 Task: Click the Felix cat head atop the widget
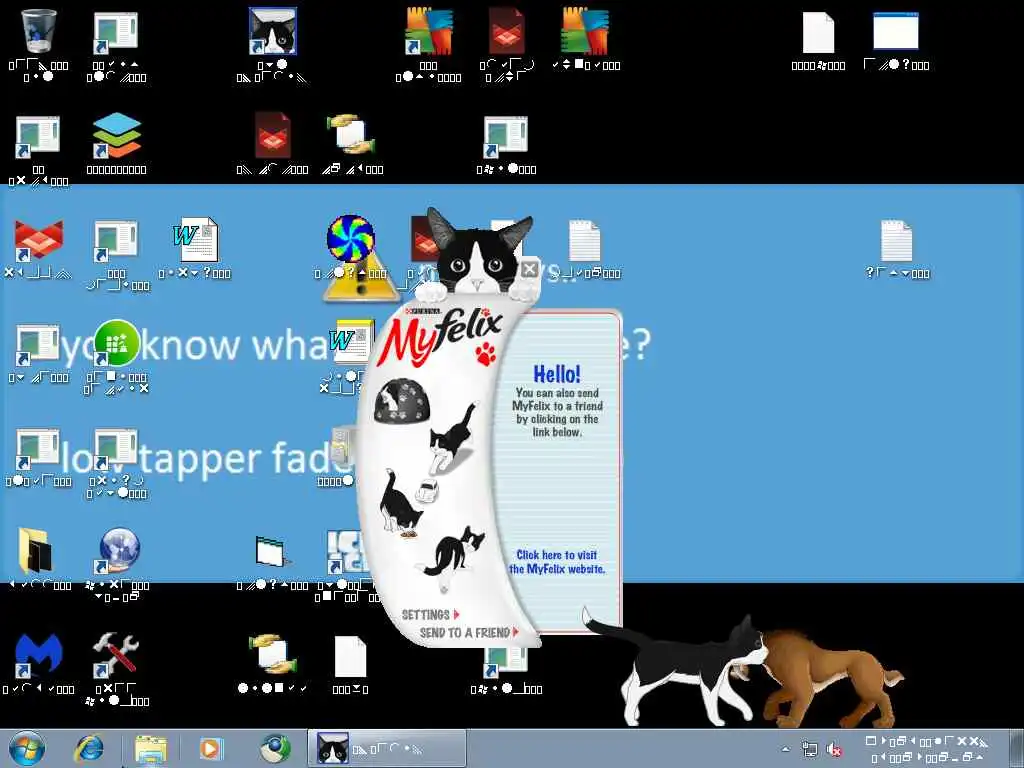pos(479,253)
